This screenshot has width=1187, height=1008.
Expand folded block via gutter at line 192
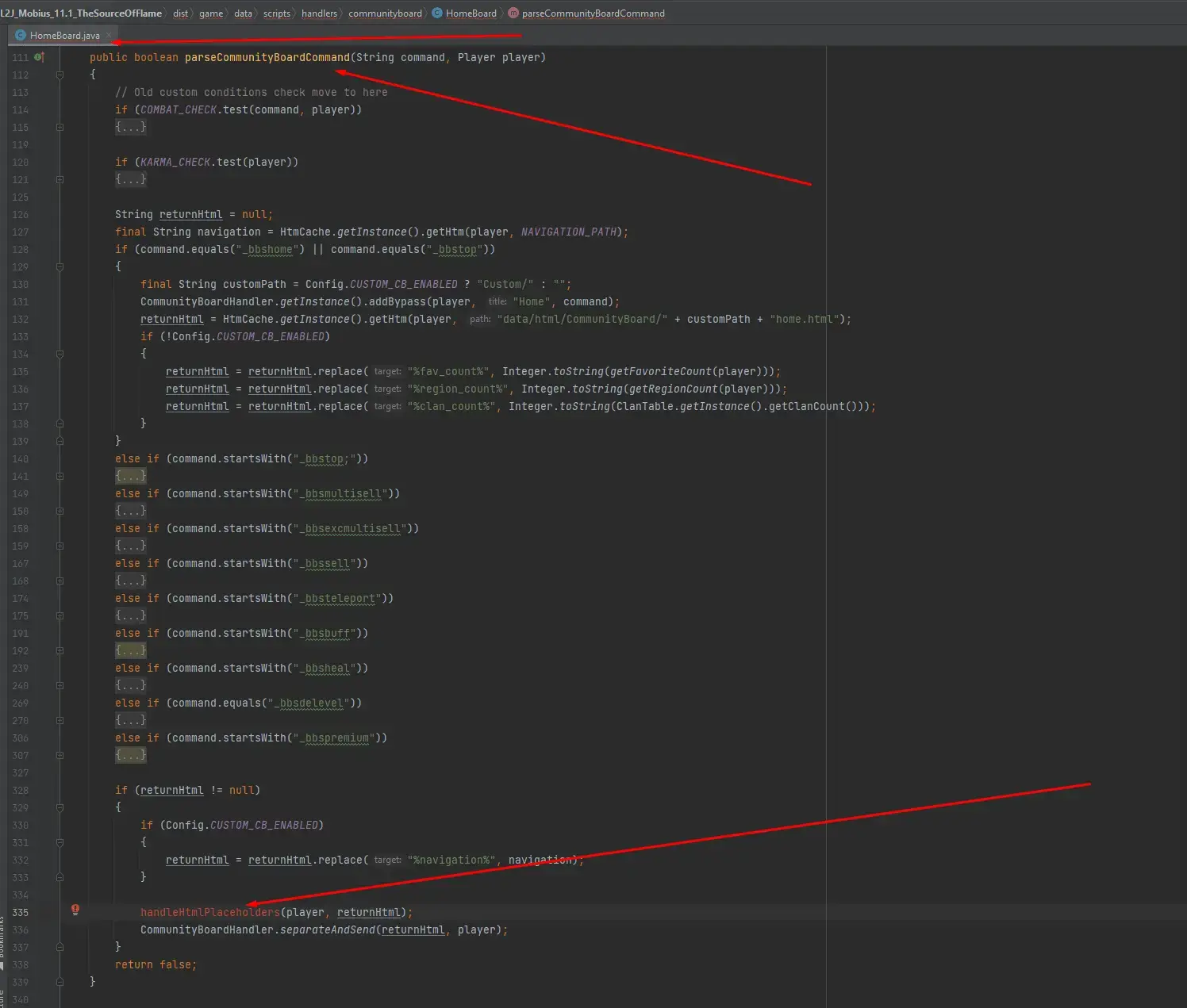point(60,650)
